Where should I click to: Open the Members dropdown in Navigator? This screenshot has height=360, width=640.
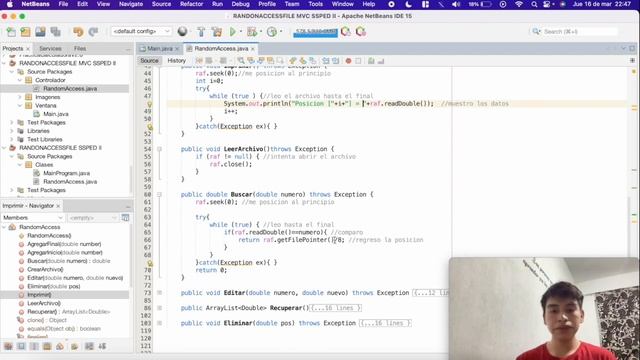33,218
